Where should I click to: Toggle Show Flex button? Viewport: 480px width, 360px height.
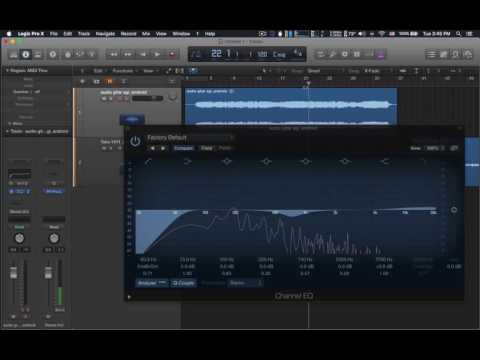pyautogui.click(x=179, y=71)
